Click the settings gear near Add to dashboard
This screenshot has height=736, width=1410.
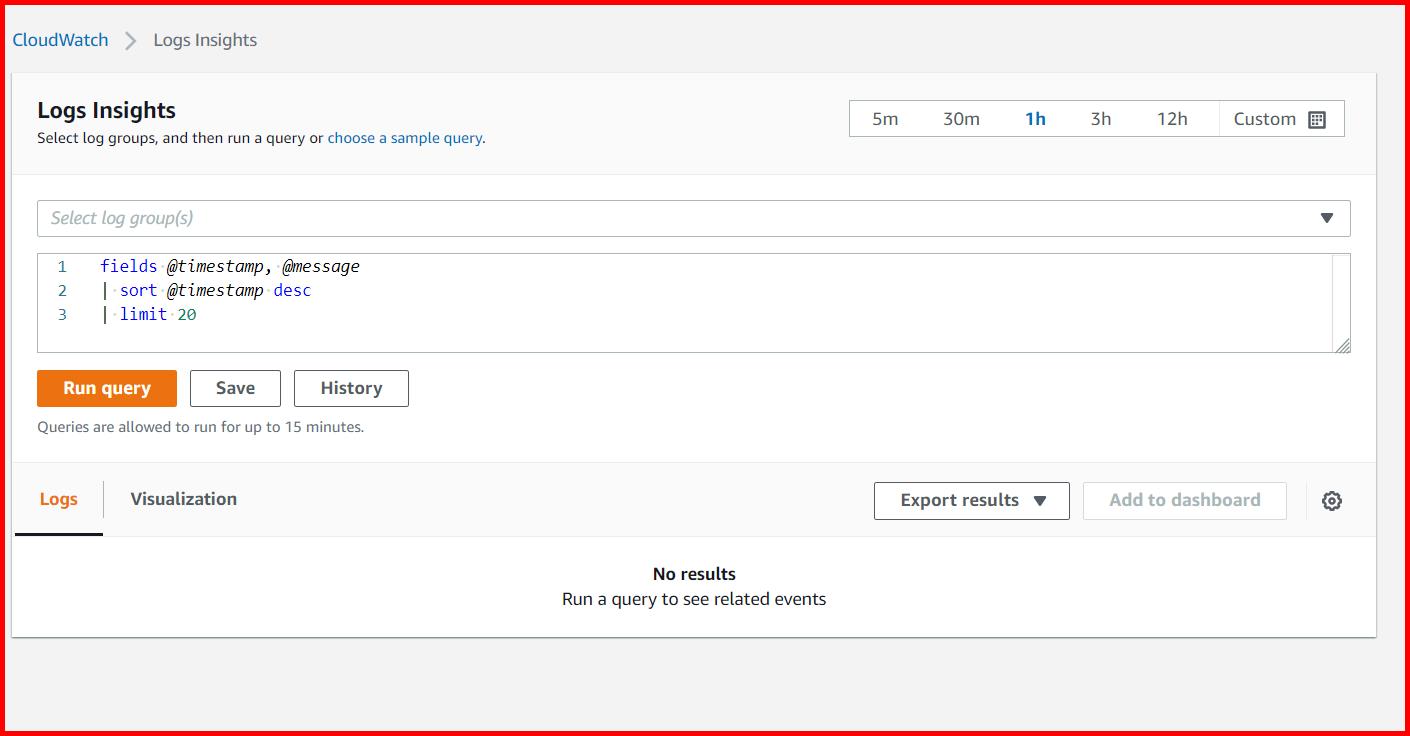[x=1333, y=501]
